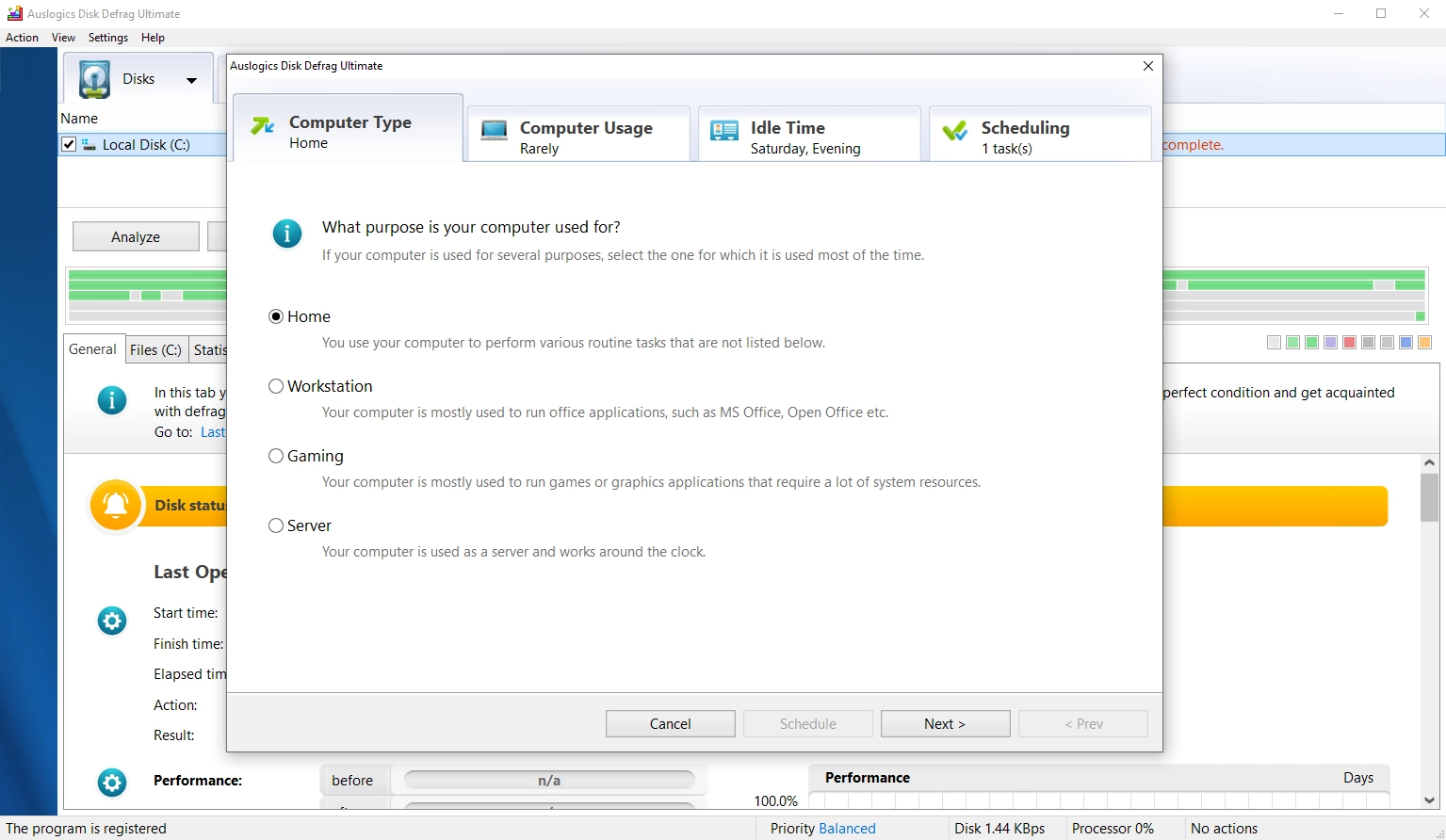Switch to the Computer Usage tab
1446x840 pixels.
pos(578,134)
